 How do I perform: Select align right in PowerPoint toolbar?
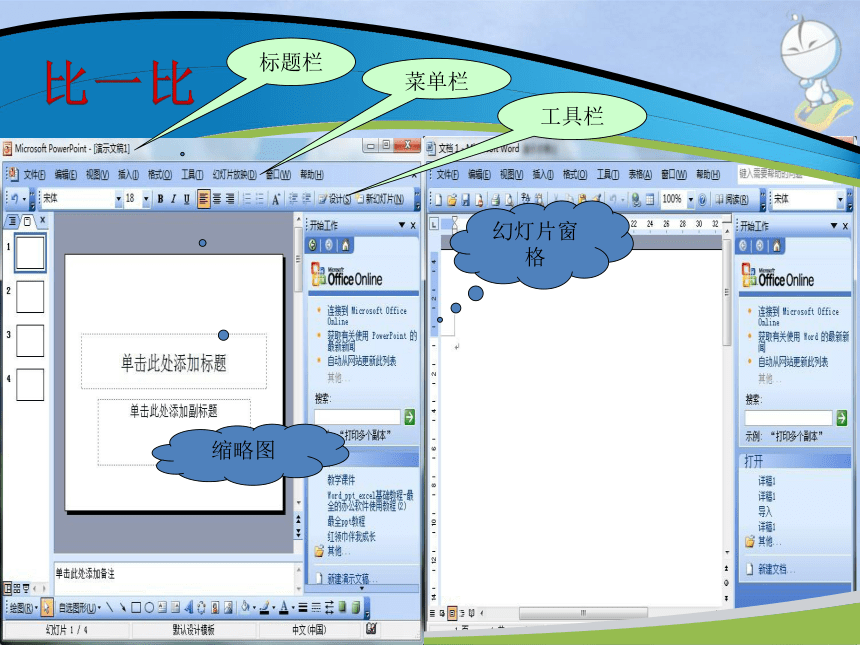(x=230, y=199)
